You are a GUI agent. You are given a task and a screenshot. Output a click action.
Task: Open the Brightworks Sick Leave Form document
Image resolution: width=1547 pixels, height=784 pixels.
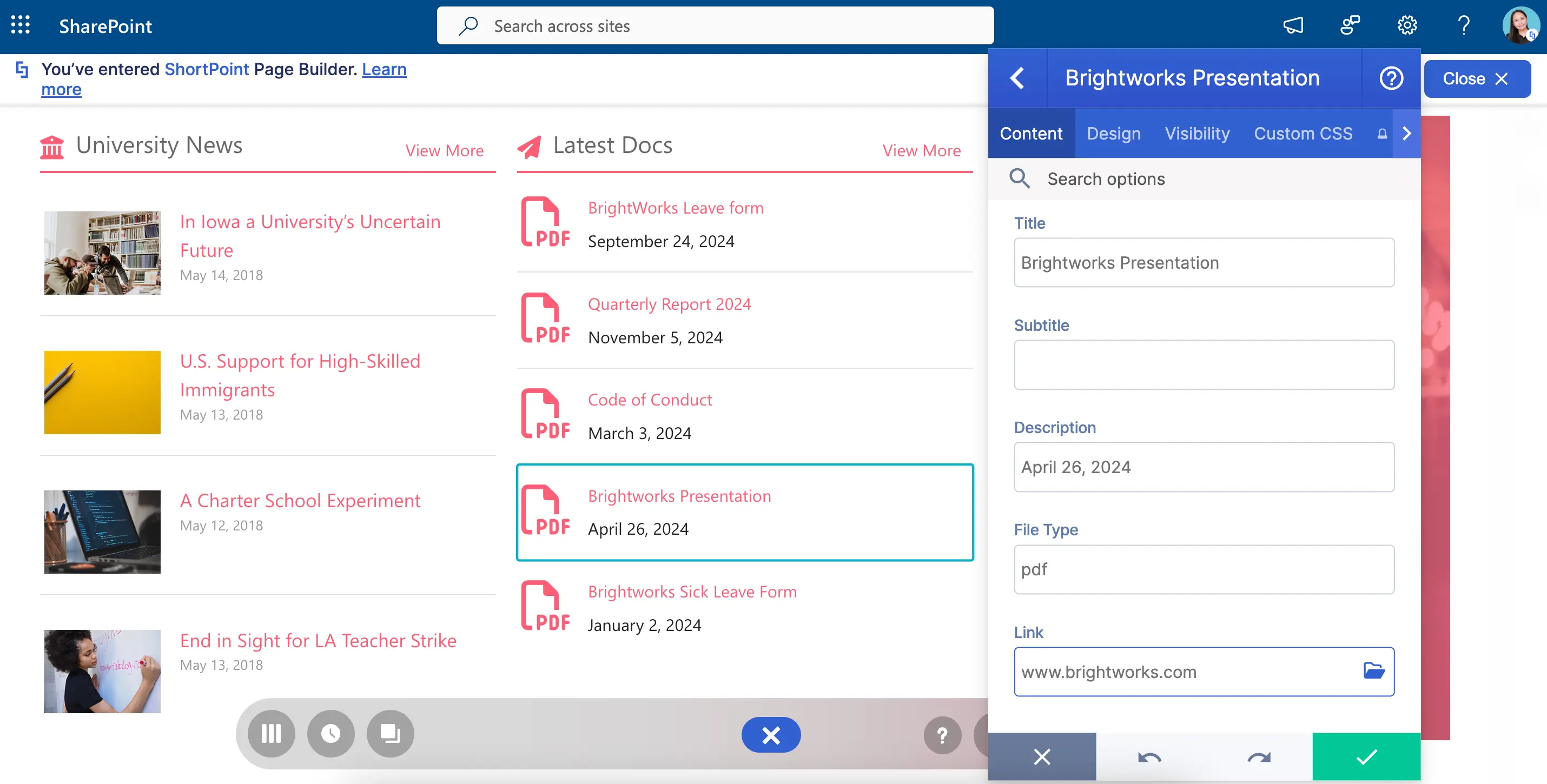[x=692, y=592]
